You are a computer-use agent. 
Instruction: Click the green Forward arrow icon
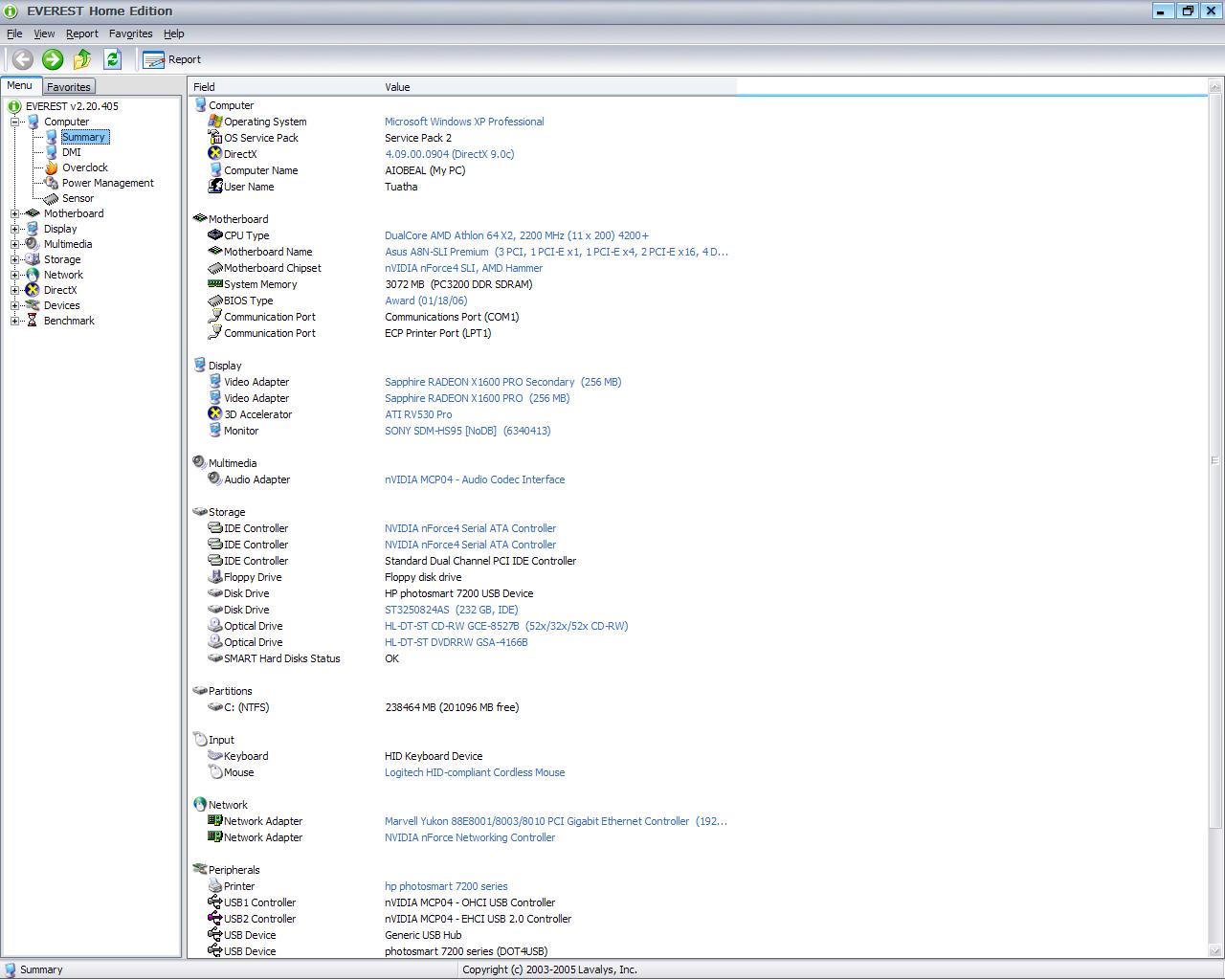pos(53,59)
